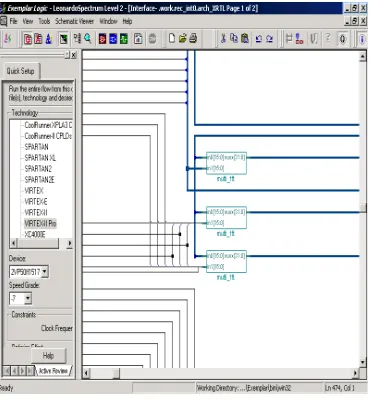Open the Window menu
Image resolution: width=370 pixels, height=400 pixels.
tap(108, 21)
